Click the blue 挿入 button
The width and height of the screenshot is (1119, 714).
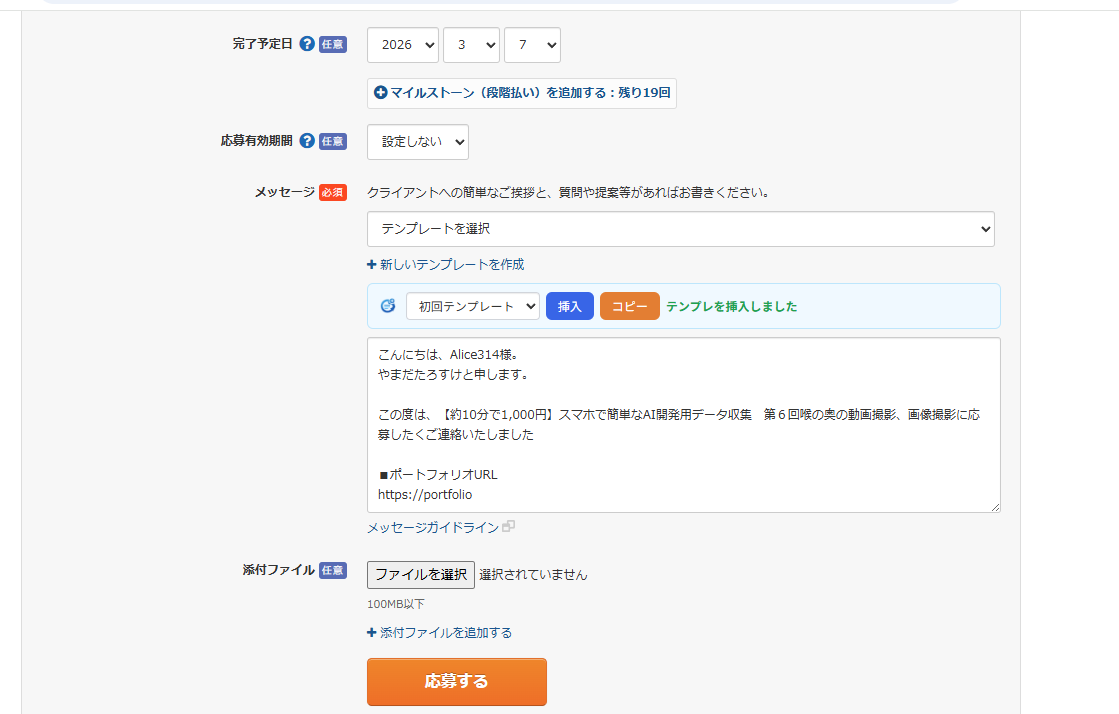tap(569, 306)
